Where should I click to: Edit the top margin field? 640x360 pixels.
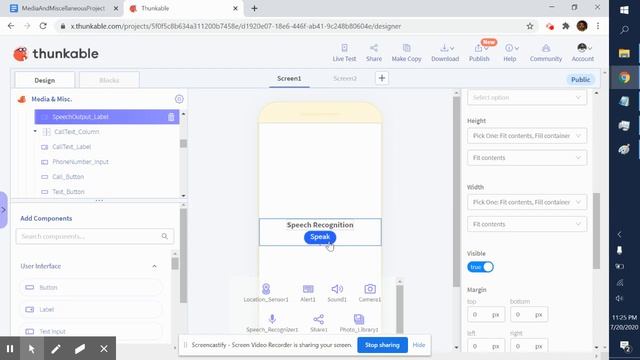coord(486,314)
